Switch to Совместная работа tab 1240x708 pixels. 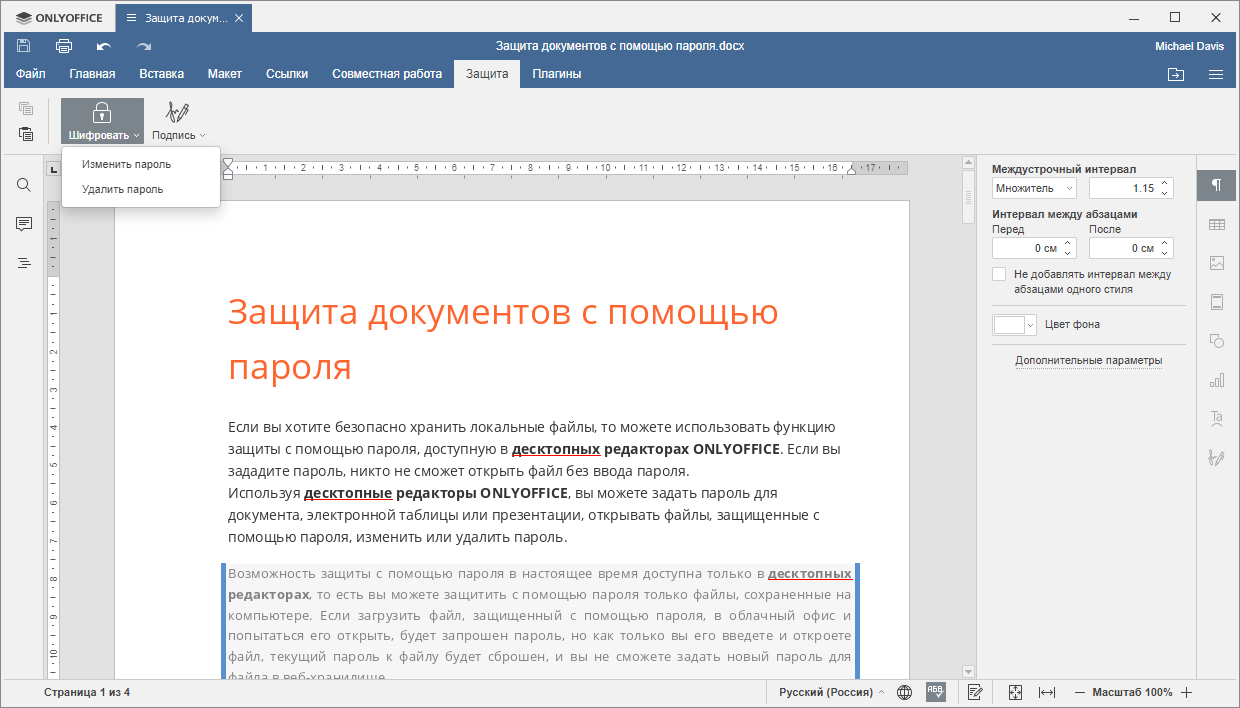[x=387, y=74]
